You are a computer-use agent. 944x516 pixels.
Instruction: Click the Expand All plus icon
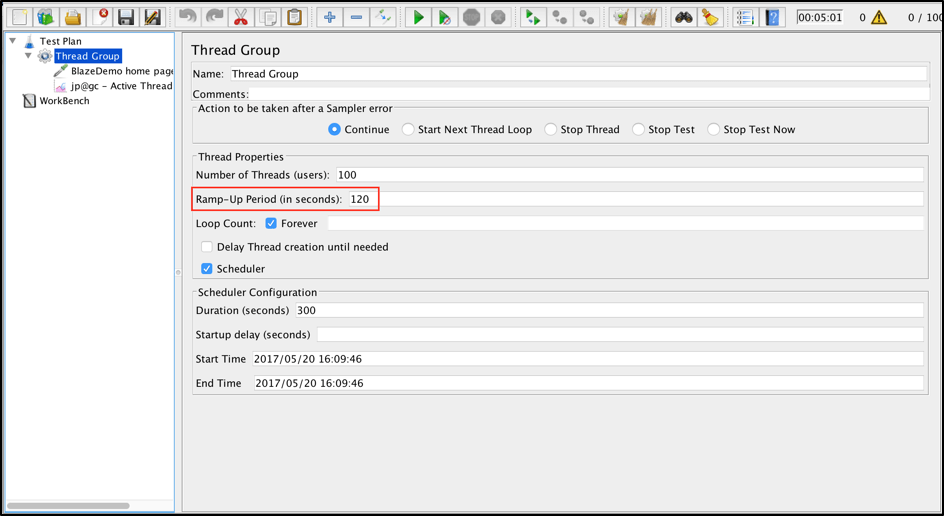[330, 17]
